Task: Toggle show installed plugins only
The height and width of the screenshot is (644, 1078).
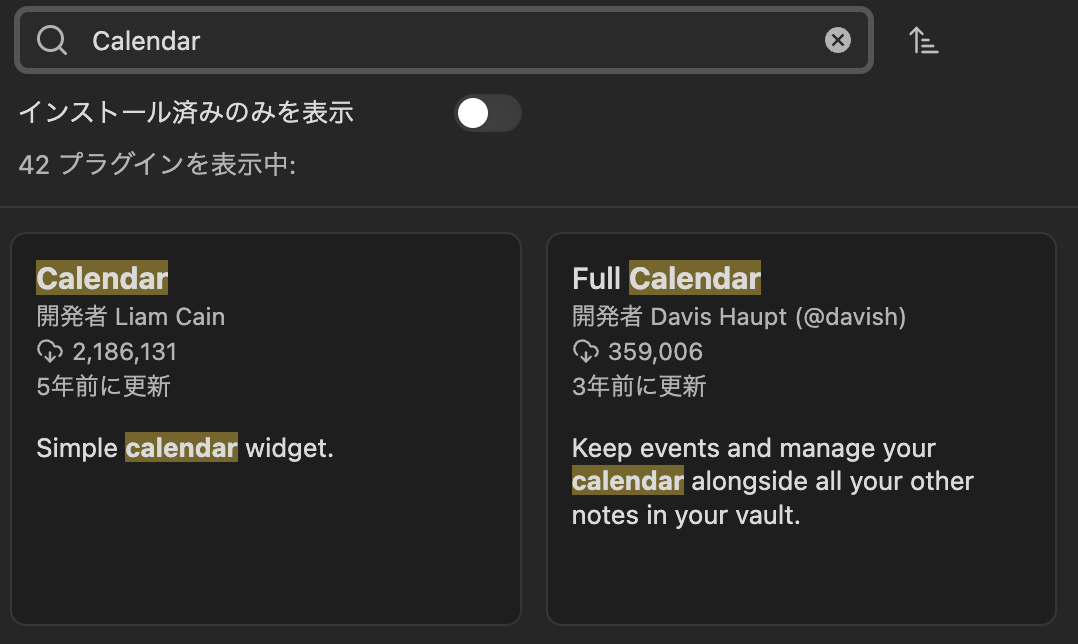Action: click(x=488, y=113)
